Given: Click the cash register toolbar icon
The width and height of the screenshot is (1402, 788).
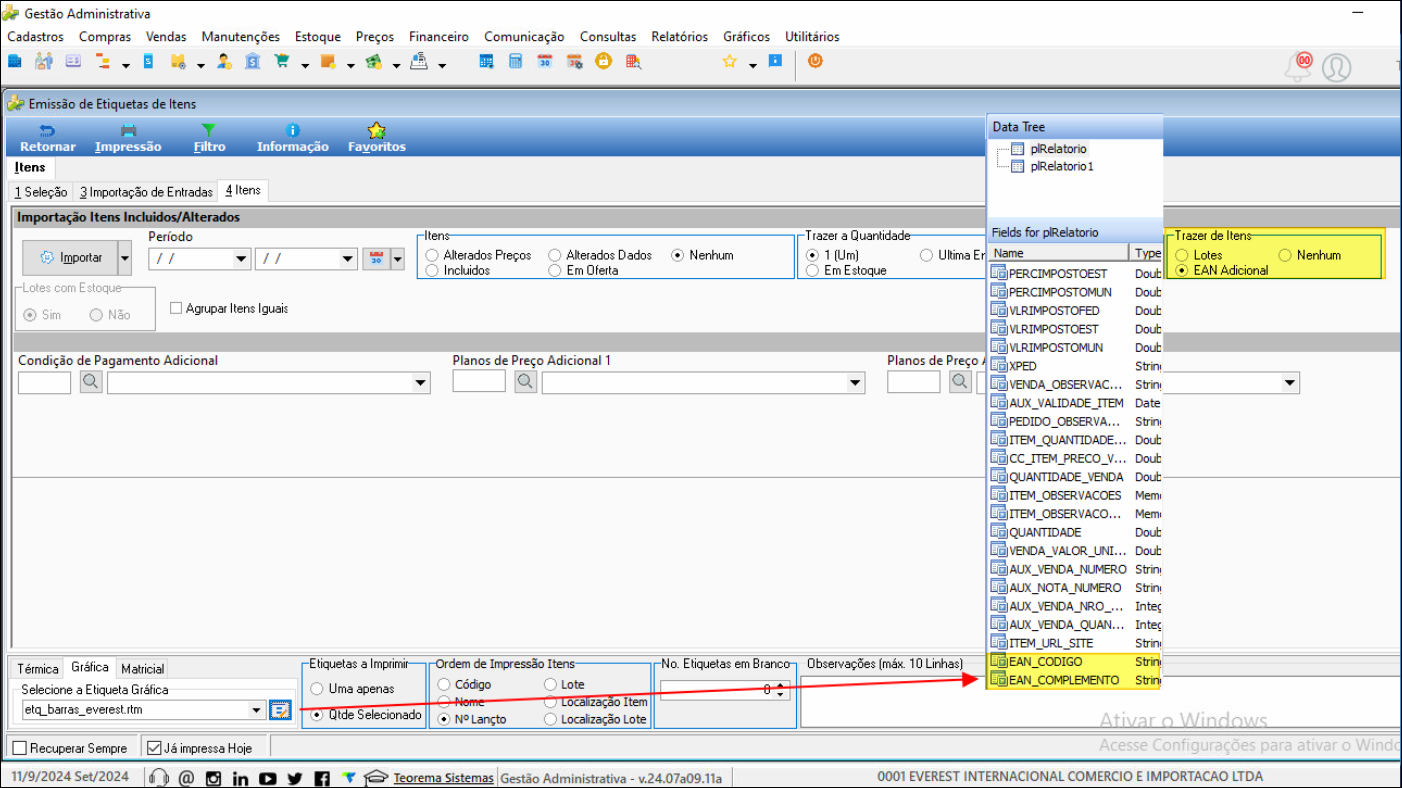Looking at the screenshot, I should (x=418, y=61).
